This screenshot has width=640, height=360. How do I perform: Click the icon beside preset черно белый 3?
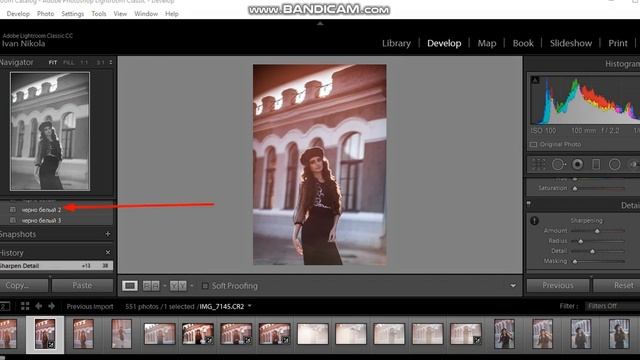pos(13,220)
